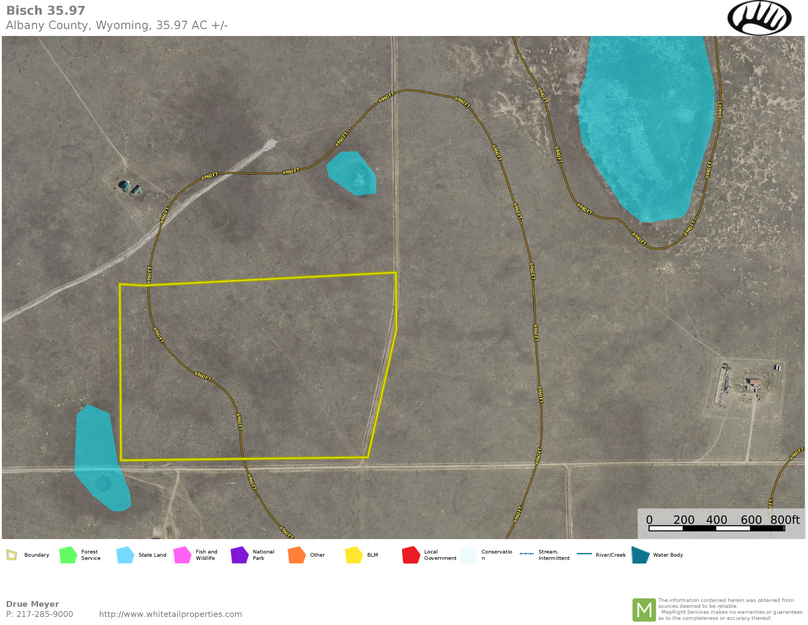Viewport: 808px width, 625px height.
Task: Click the large water body at top right
Action: (646, 120)
